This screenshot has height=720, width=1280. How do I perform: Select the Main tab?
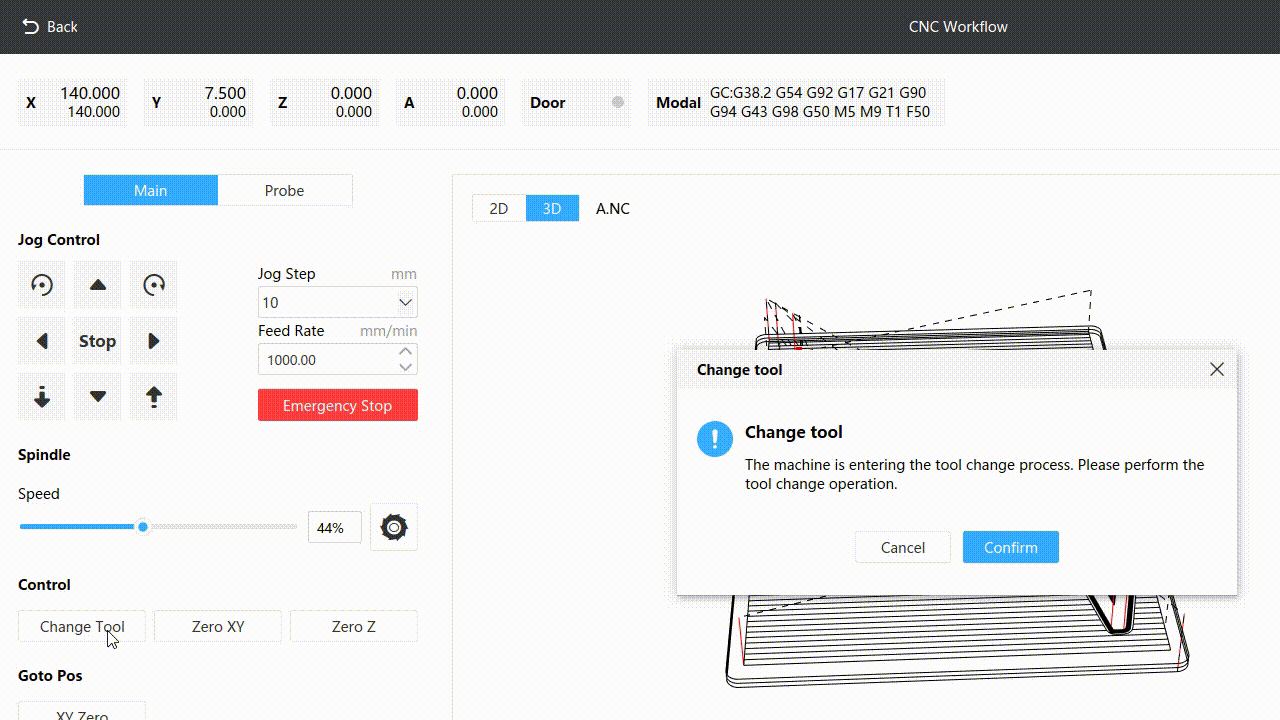point(151,190)
